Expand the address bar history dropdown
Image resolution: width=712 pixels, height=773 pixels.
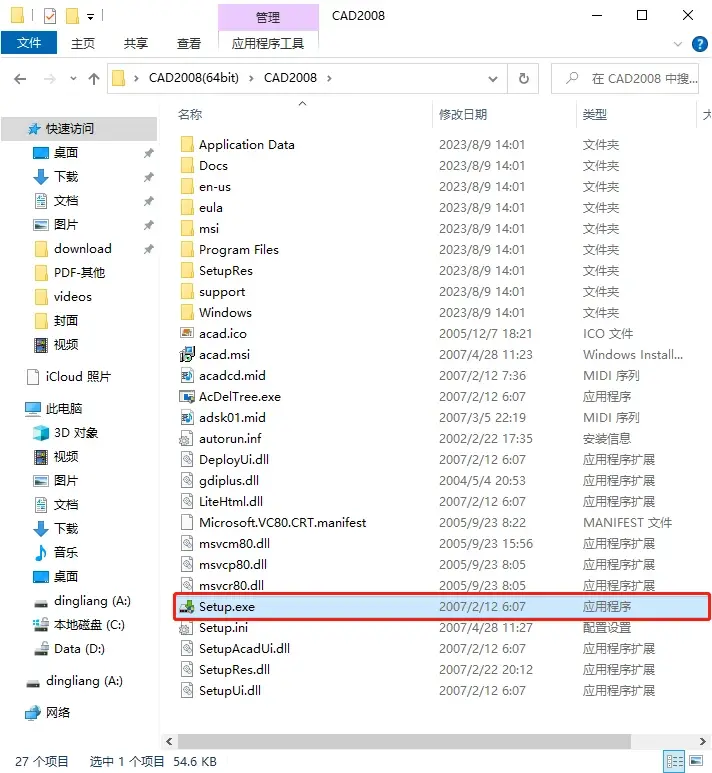coord(493,79)
